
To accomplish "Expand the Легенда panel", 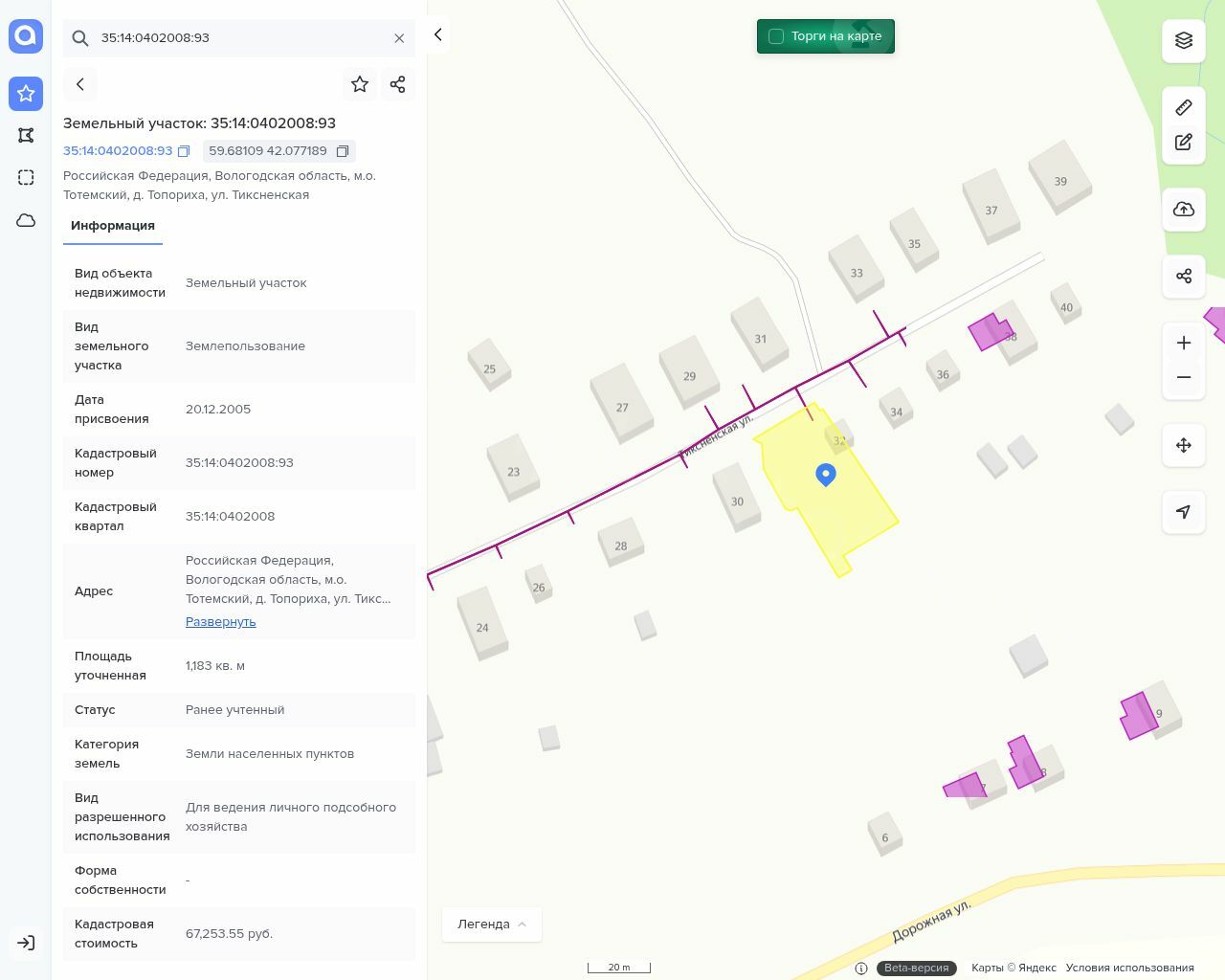I will 492,924.
